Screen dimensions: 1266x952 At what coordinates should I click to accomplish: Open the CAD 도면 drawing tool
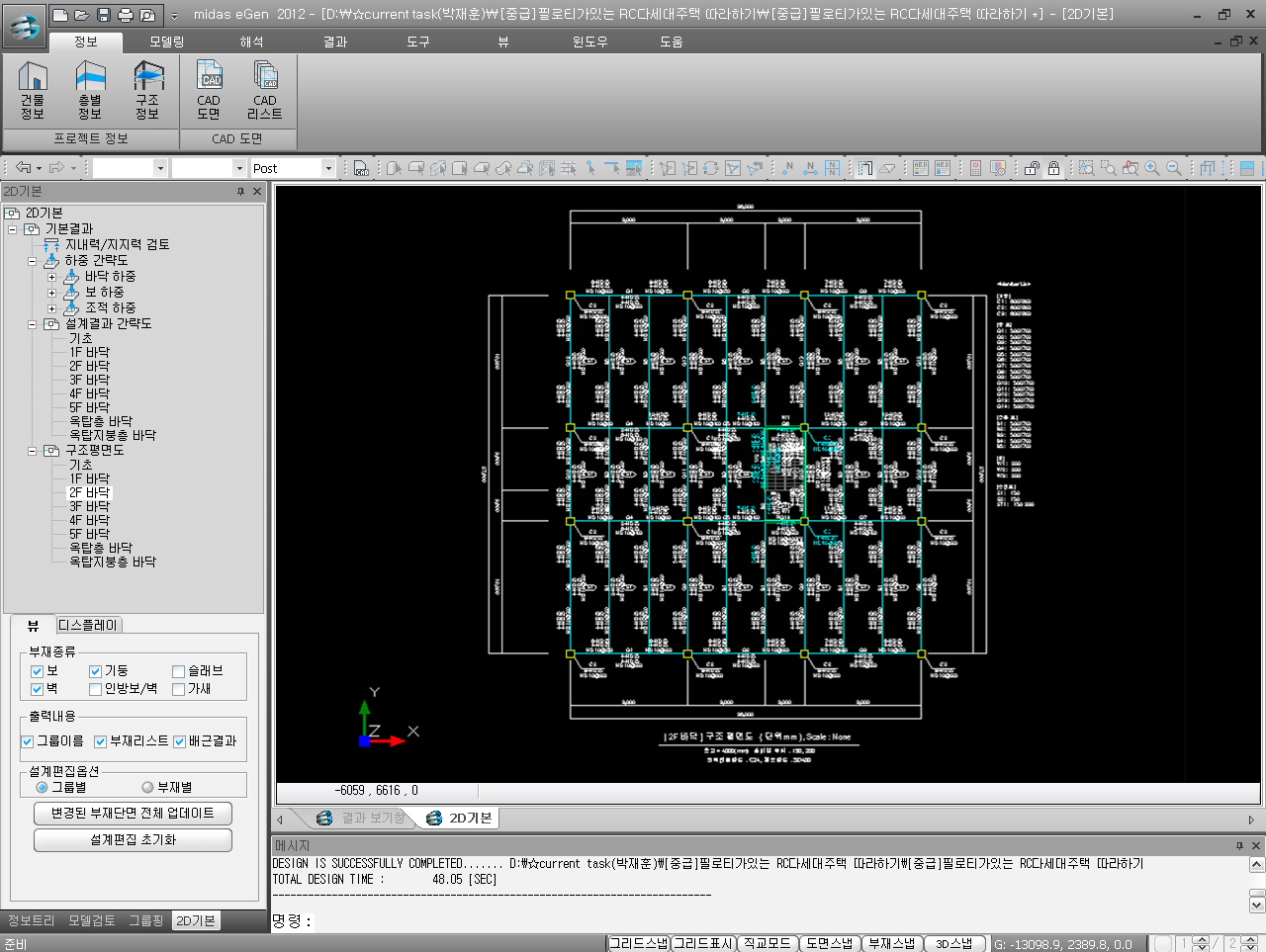(x=209, y=91)
